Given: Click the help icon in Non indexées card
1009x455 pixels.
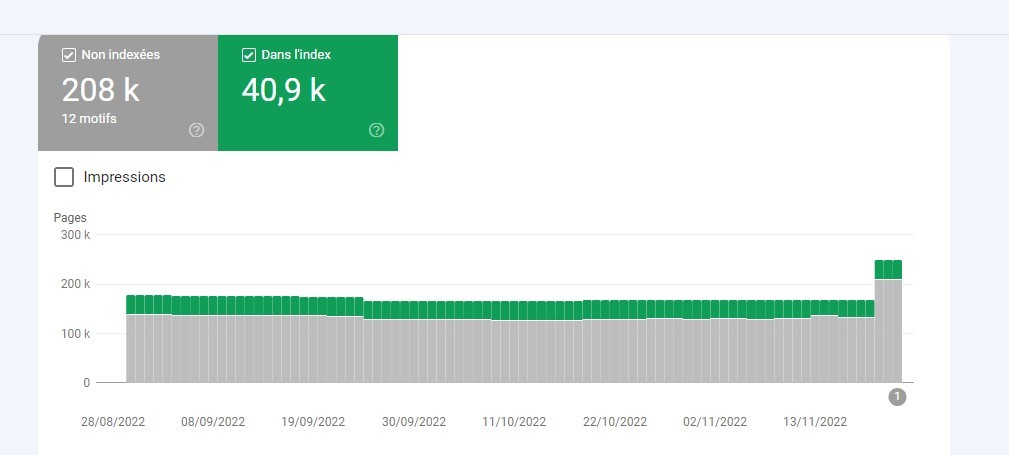Looking at the screenshot, I should click(x=196, y=130).
